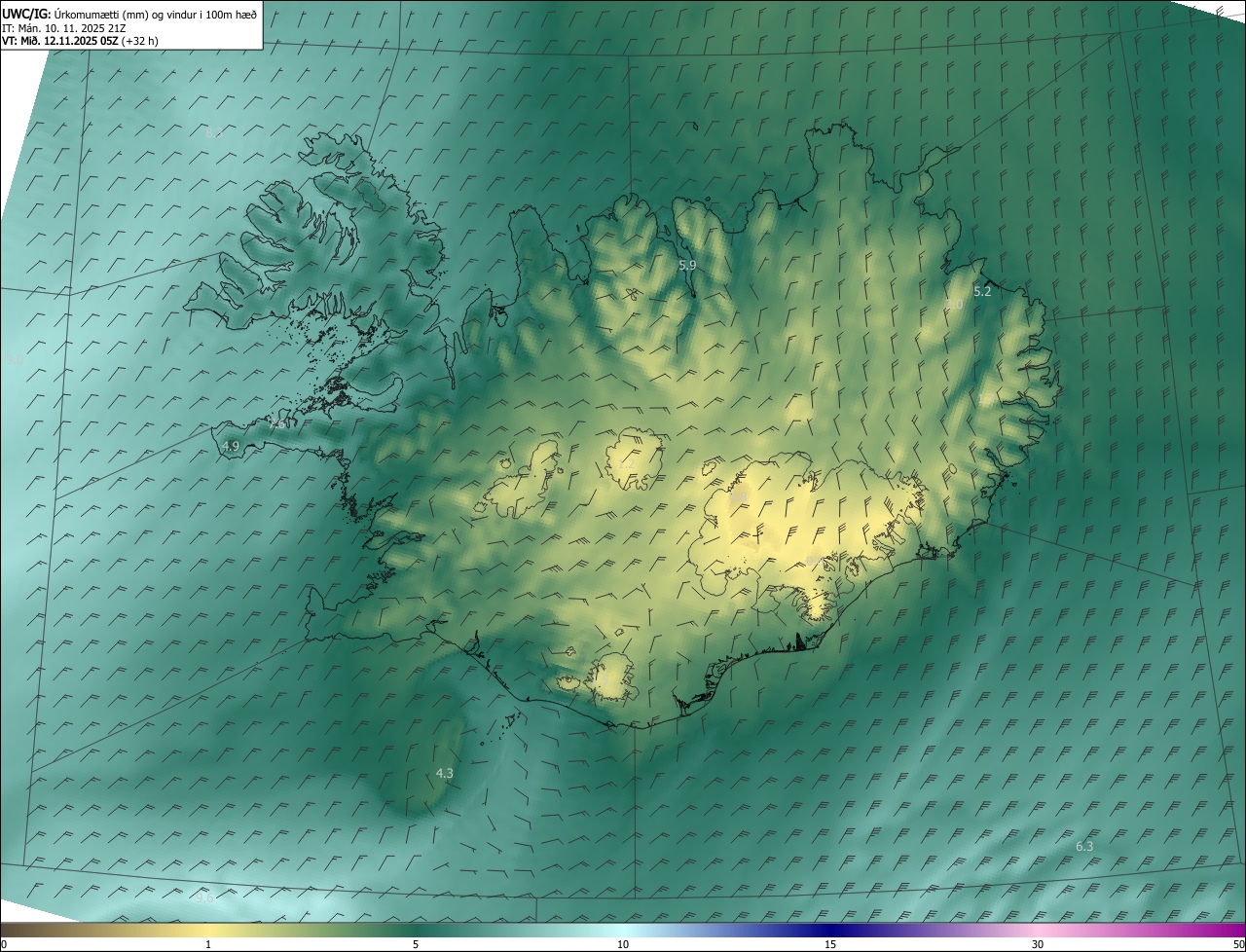Click the colorbar tick label 30
The height and width of the screenshot is (952, 1246).
[1038, 944]
